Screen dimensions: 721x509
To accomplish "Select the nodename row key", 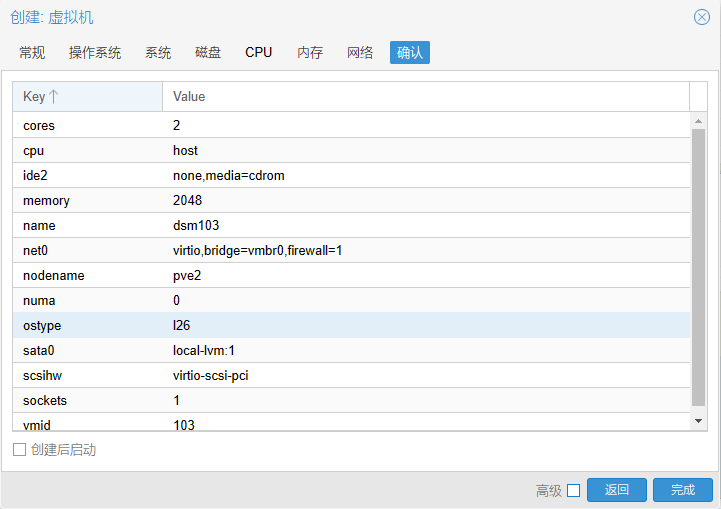I will point(54,275).
